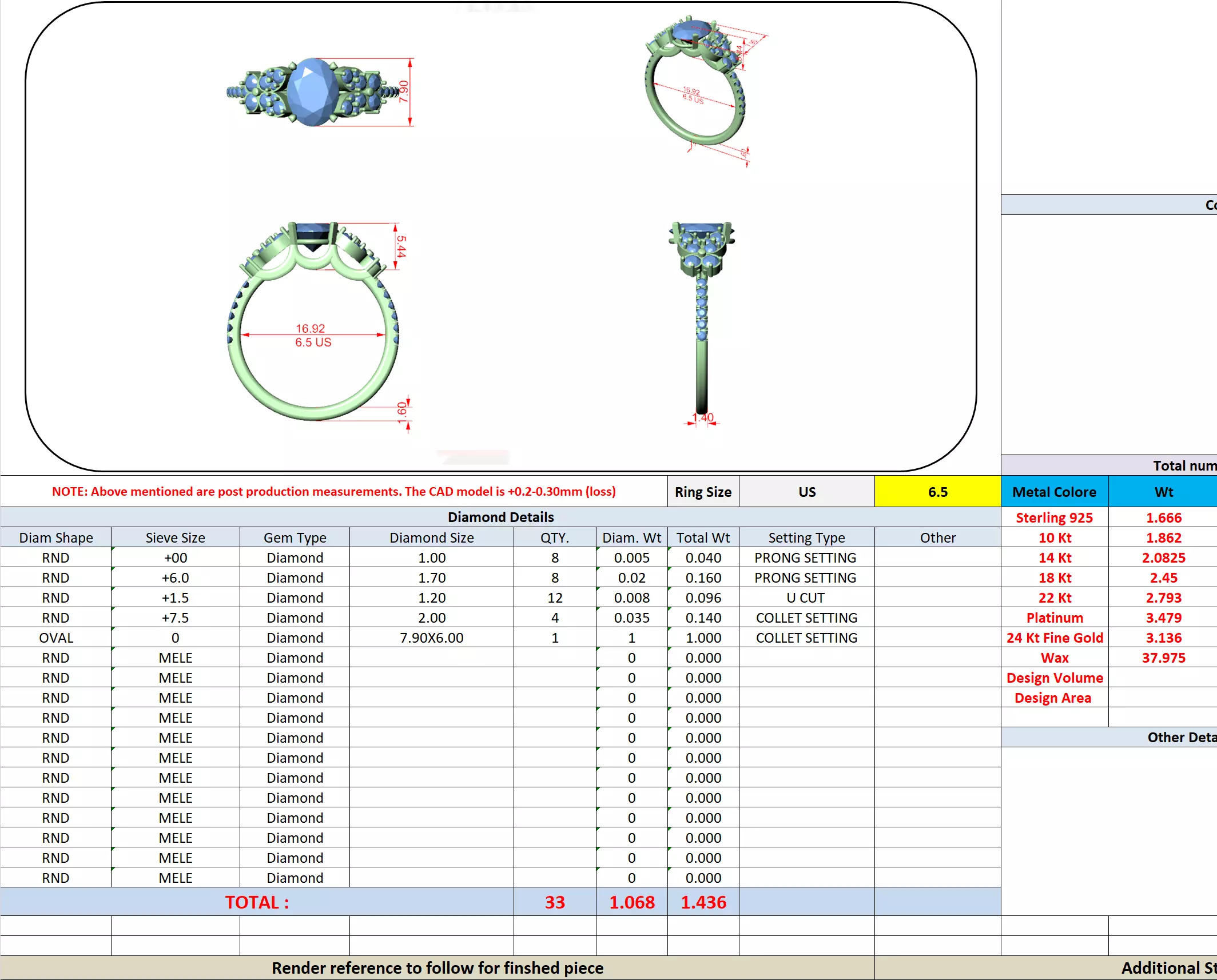
Task: Select the Ring Size label cell
Action: (x=703, y=492)
